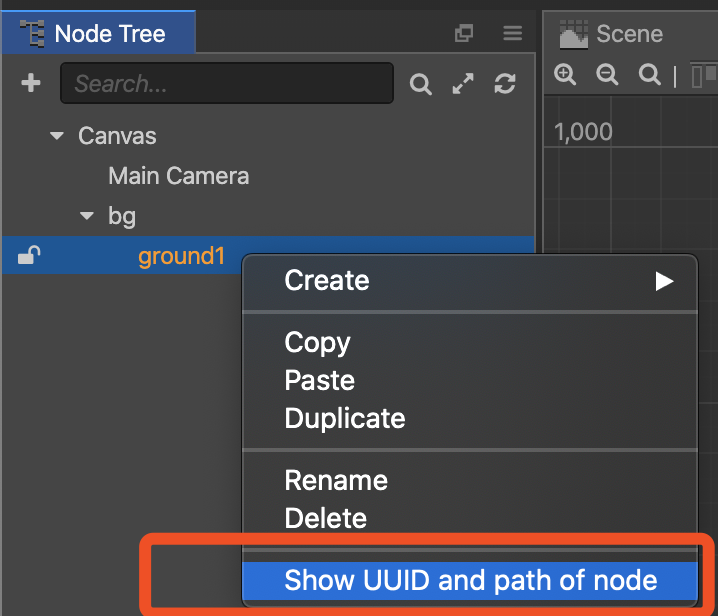
Task: Choose Duplicate from the context menu
Action: coord(344,418)
